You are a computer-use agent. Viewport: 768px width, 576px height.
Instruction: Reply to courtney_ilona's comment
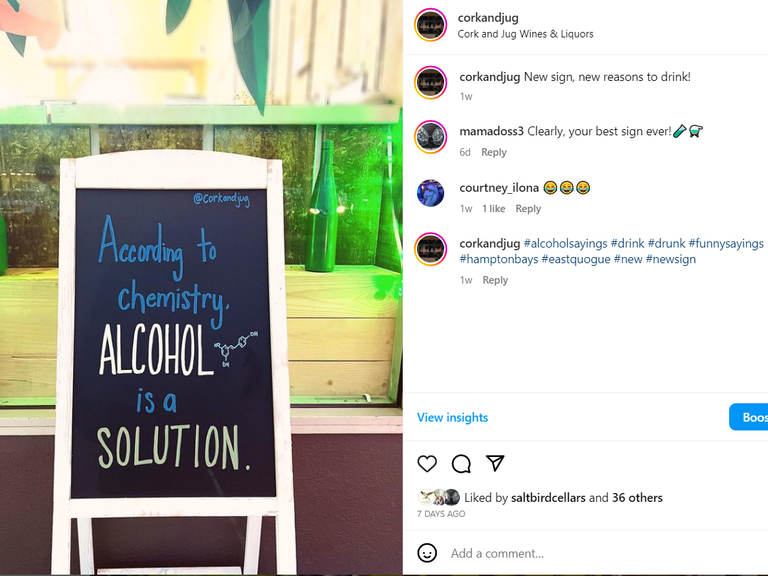pyautogui.click(x=528, y=209)
